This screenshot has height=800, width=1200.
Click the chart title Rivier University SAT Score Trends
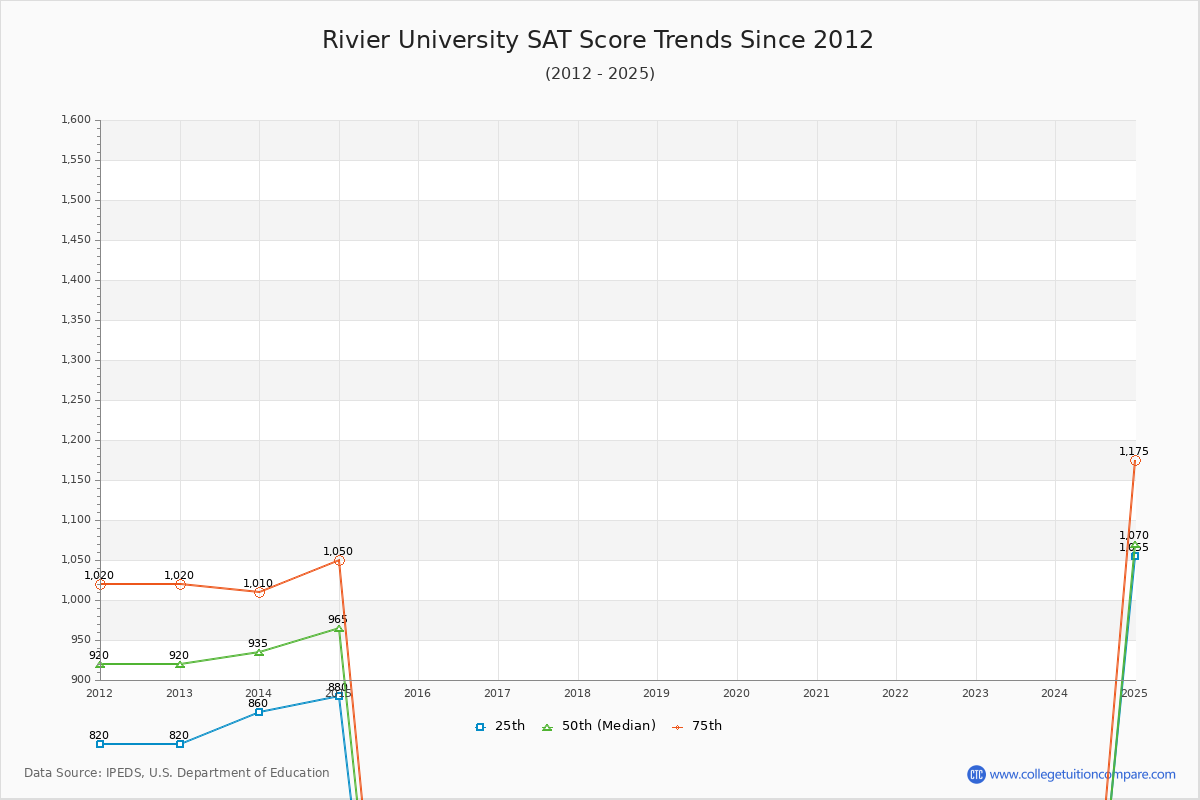598,40
